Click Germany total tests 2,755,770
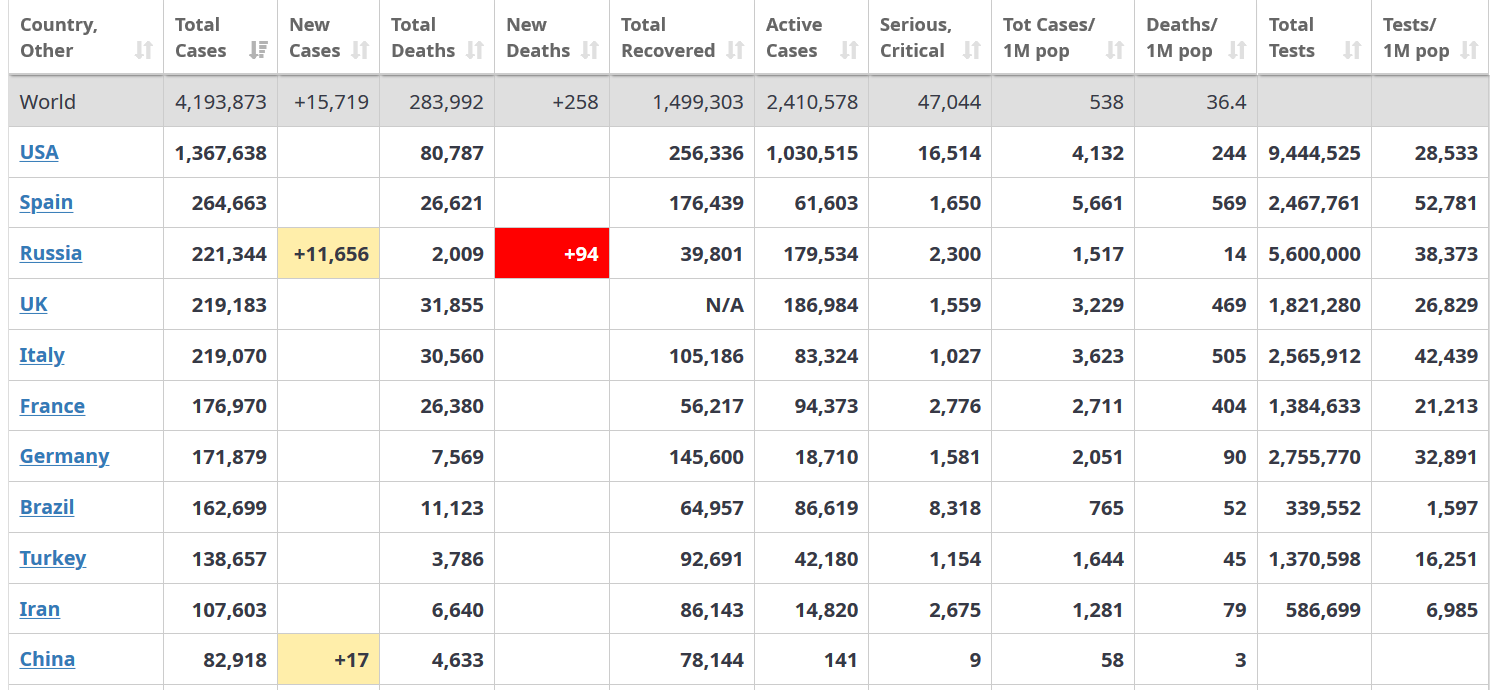 click(x=1314, y=457)
